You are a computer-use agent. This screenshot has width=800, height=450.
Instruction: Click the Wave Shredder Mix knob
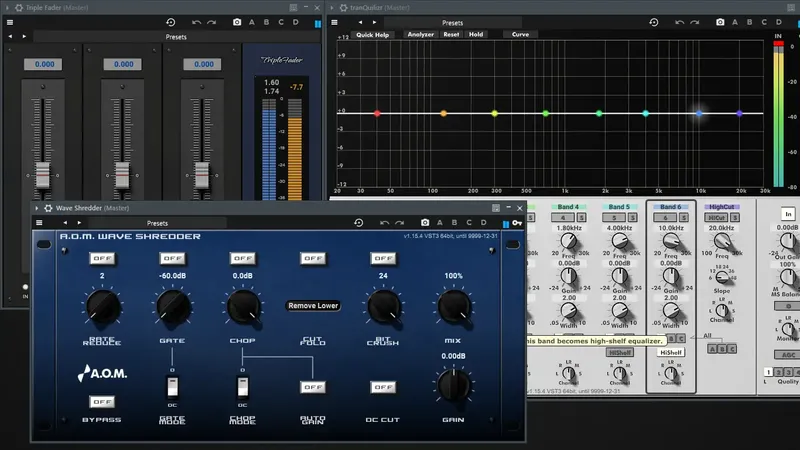(x=454, y=307)
